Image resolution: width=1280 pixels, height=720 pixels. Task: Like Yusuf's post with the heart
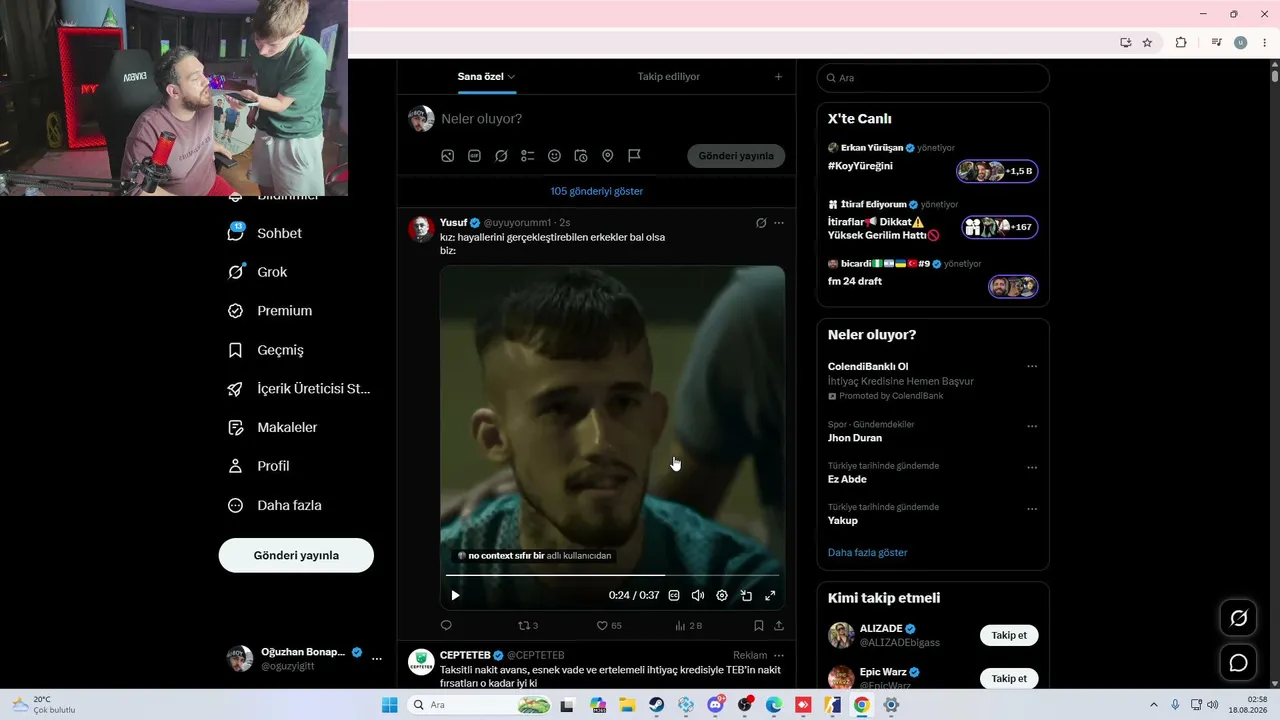click(x=609, y=626)
